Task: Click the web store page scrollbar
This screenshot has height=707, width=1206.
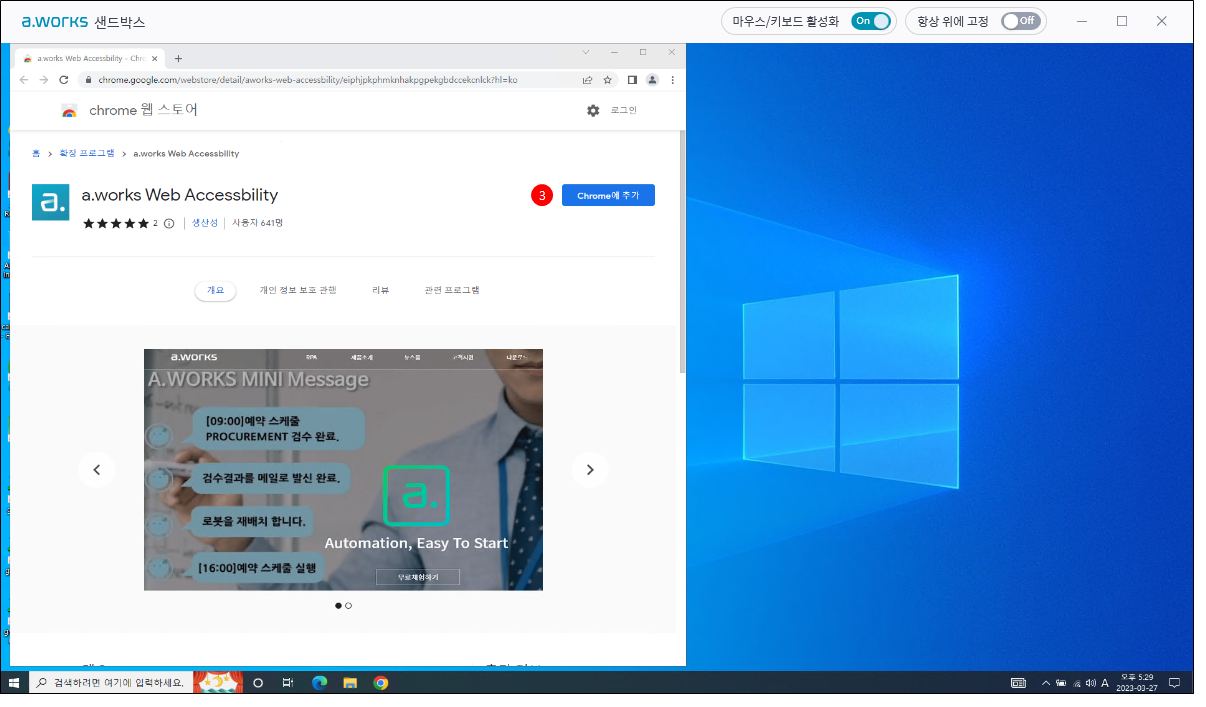Action: [x=683, y=250]
